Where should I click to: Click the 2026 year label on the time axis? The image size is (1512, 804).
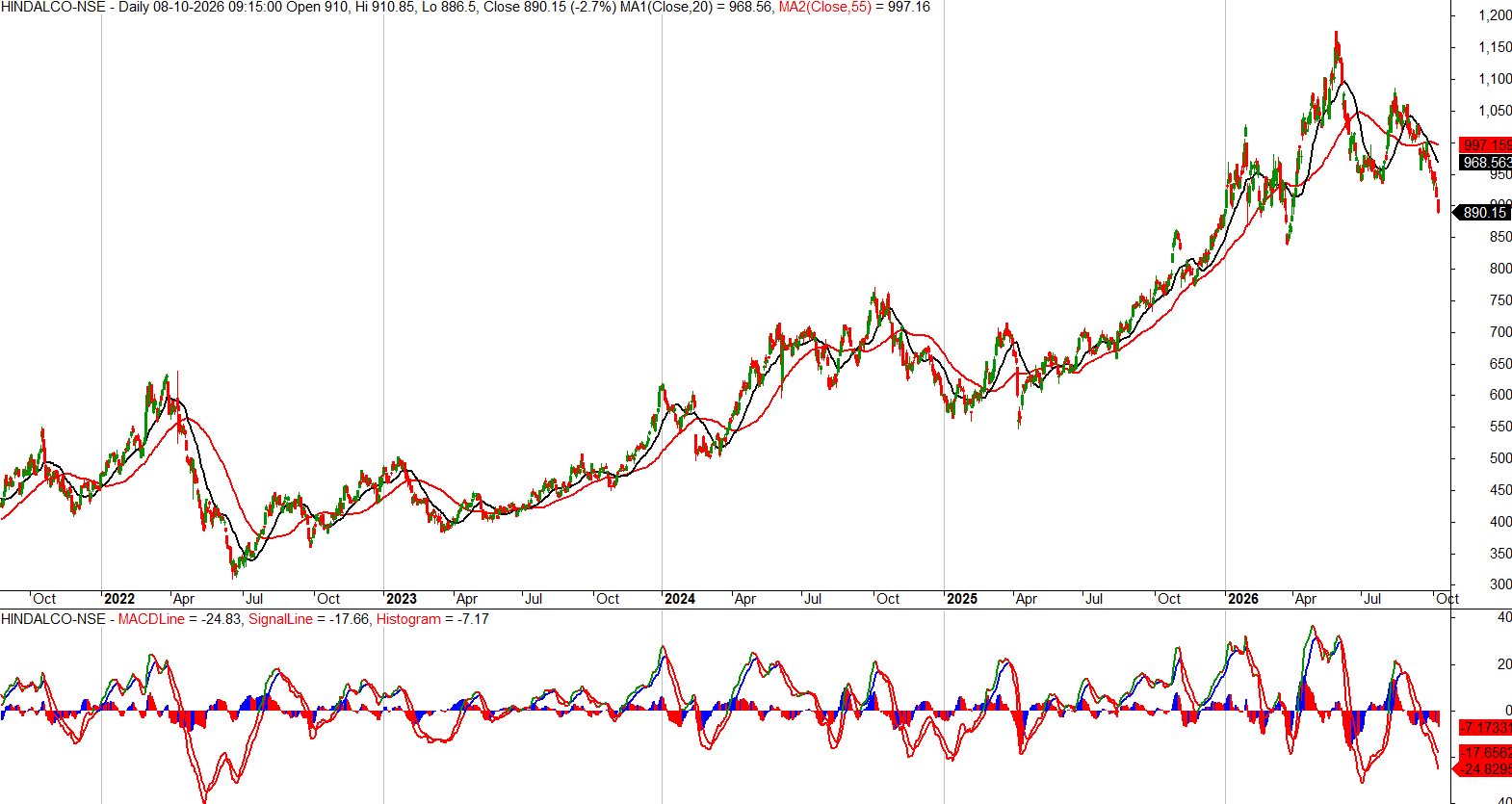[1243, 599]
